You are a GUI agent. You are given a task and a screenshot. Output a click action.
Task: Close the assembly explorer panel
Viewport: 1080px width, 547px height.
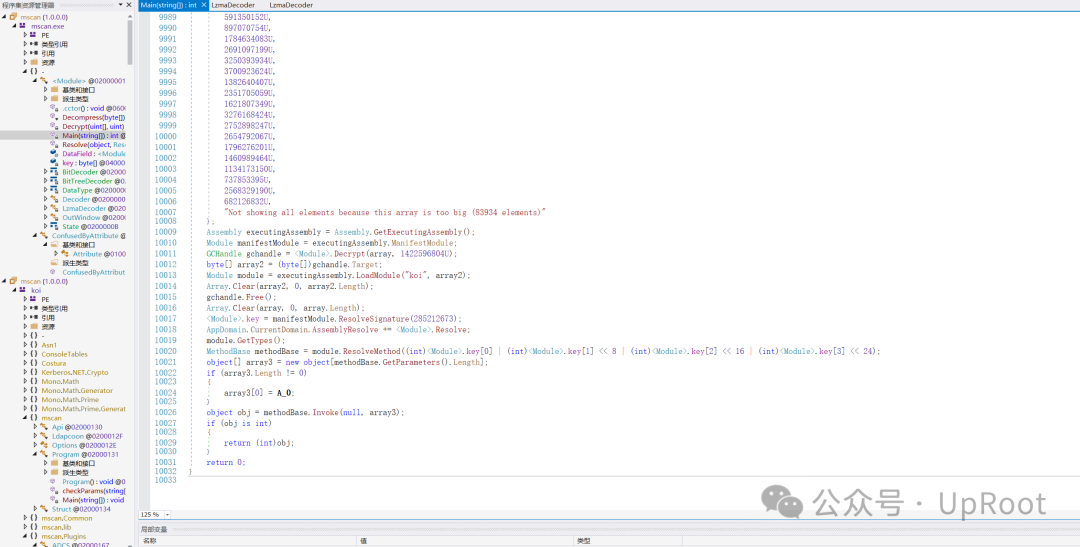tap(129, 5)
